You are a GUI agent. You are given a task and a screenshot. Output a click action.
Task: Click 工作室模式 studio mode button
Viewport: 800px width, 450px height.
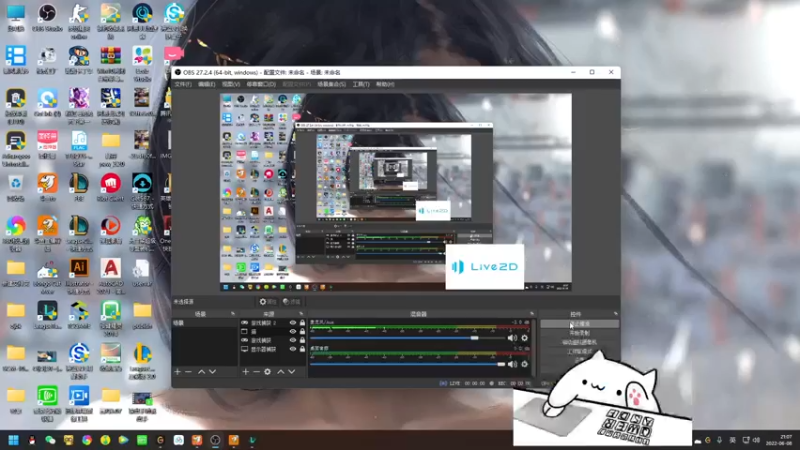click(x=580, y=351)
